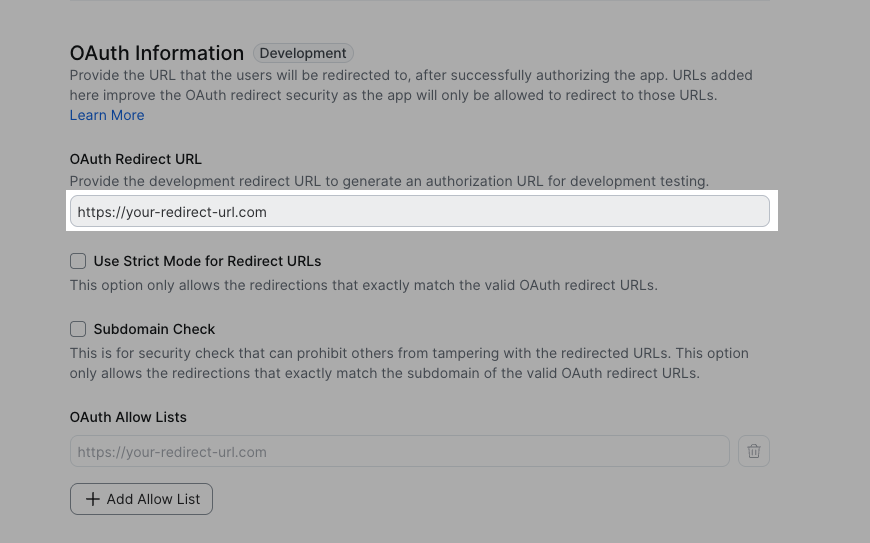Click the Subdomain Check label text
Viewport: 870px width, 543px height.
pyautogui.click(x=154, y=329)
